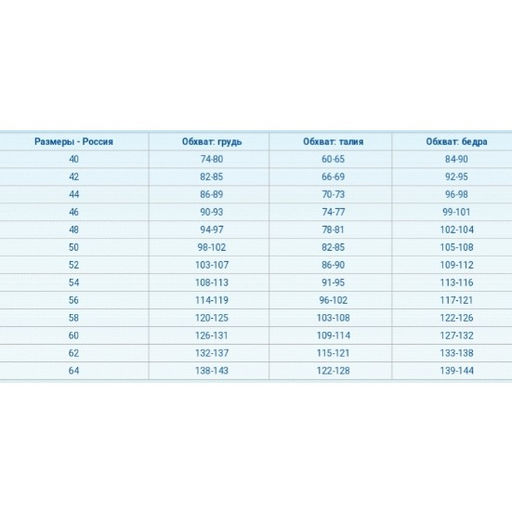Select size 58 row label
Screen dimensions: 512x512
pos(74,318)
